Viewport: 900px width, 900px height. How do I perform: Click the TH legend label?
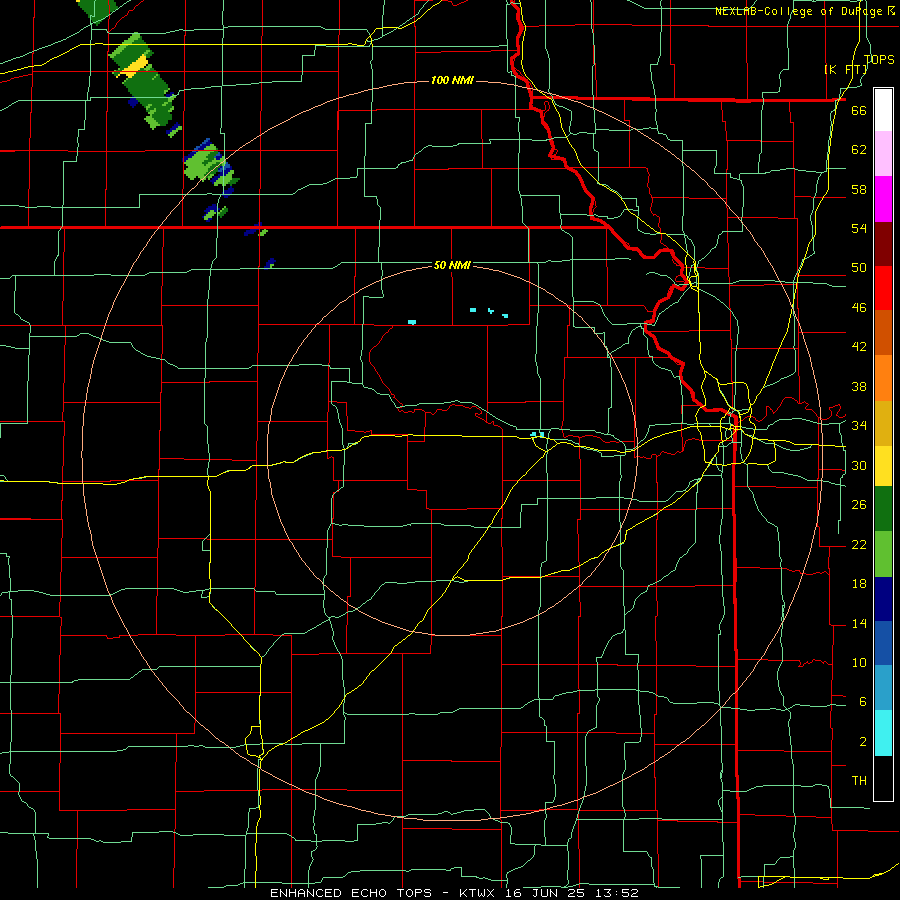tap(859, 781)
